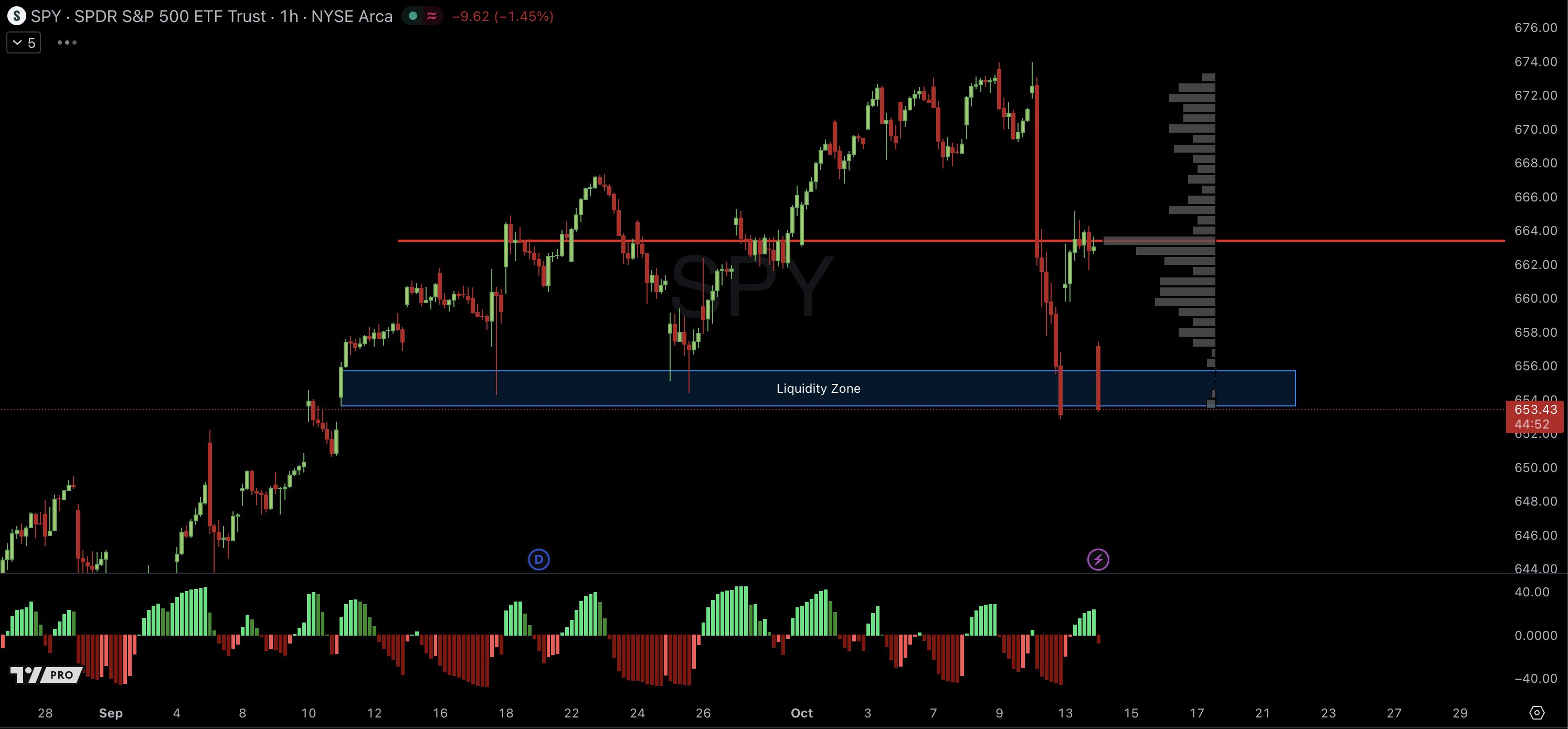Click the 0.0000 indicator scale label
The width and height of the screenshot is (1568, 729).
point(1536,635)
